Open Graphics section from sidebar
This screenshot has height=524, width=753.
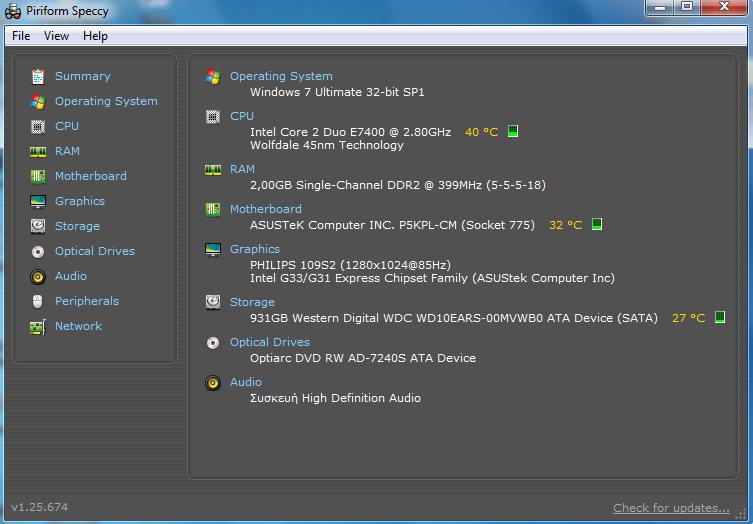click(80, 201)
